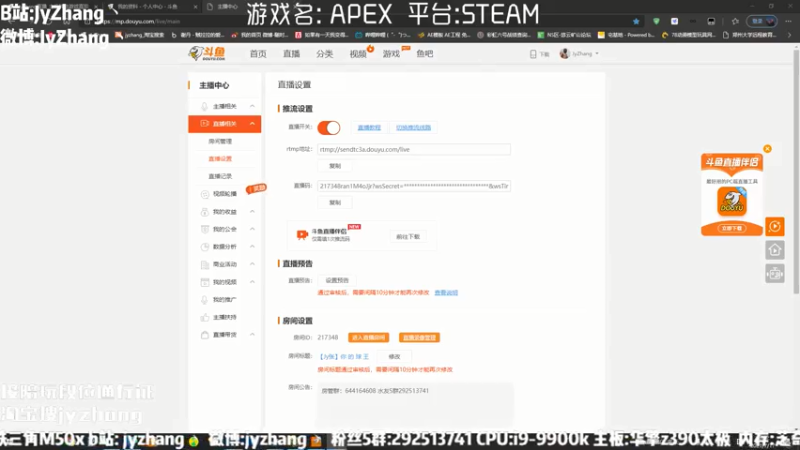The width and height of the screenshot is (800, 450).
Task: Open 直播 in the top navigation
Action: [x=291, y=54]
